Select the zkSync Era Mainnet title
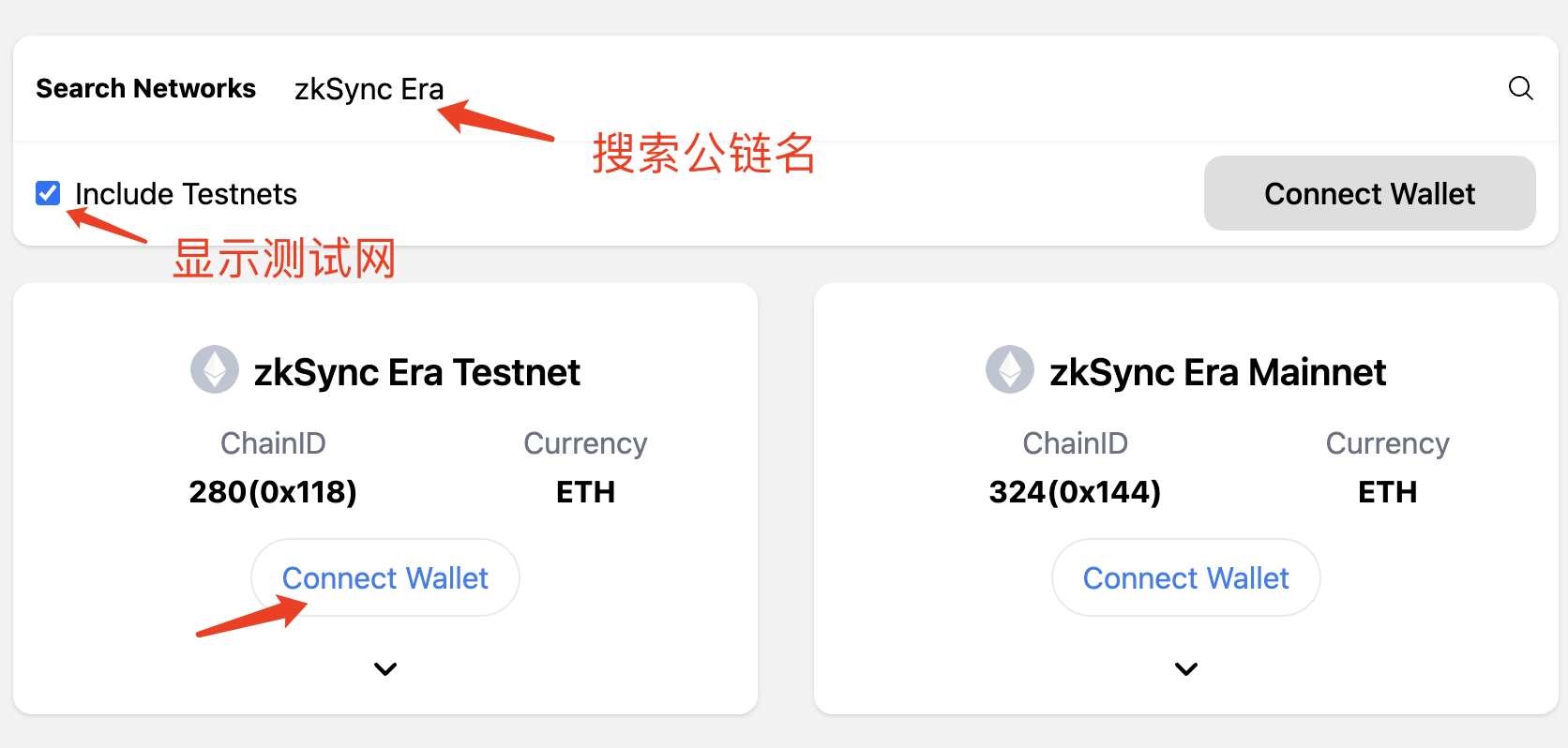This screenshot has height=748, width=1568. pyautogui.click(x=1217, y=372)
